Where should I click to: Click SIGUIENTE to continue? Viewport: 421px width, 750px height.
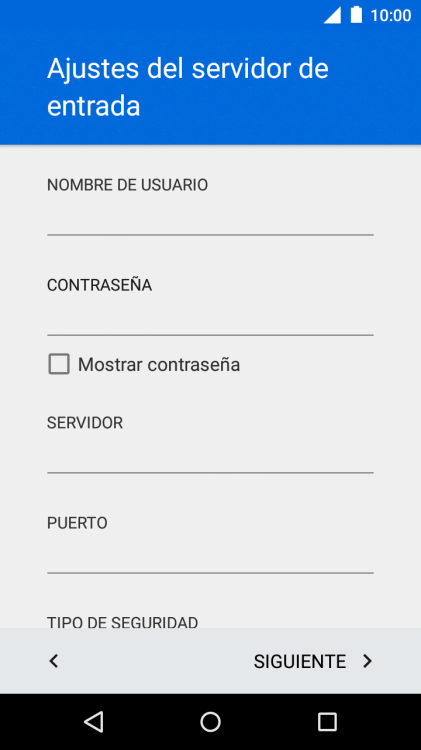point(299,662)
